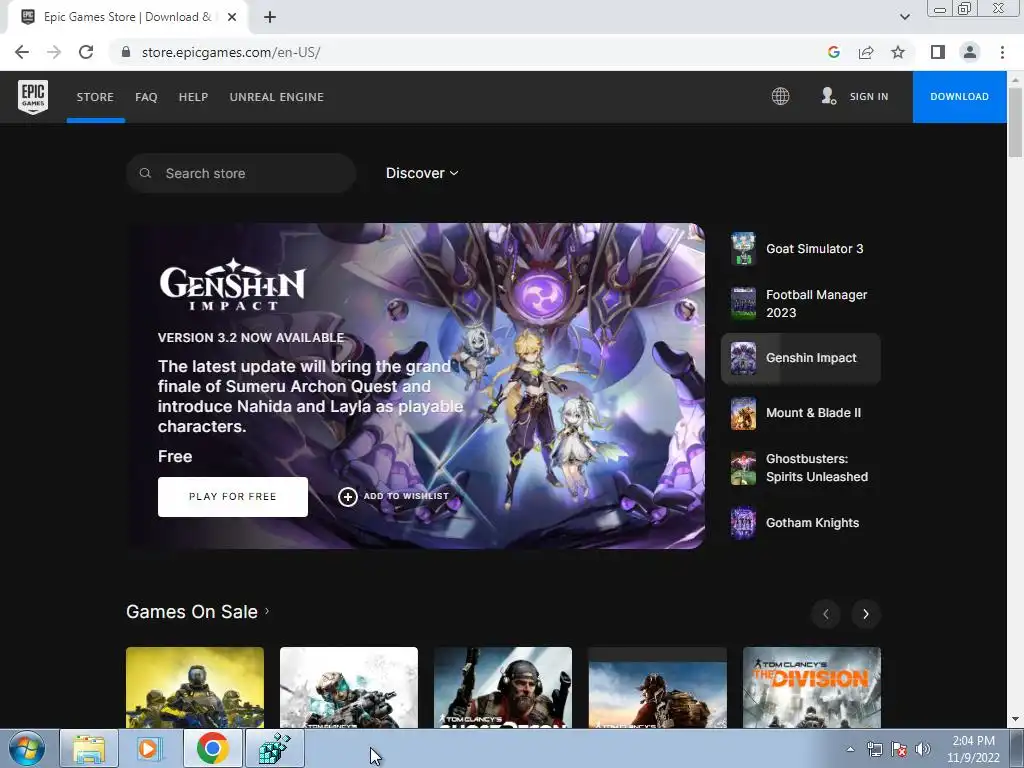The height and width of the screenshot is (768, 1024).
Task: Open the UNREAL ENGINE nav item
Action: pos(277,97)
